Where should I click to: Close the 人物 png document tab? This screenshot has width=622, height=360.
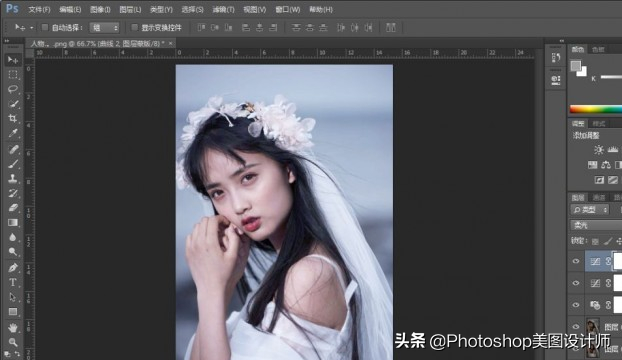(x=171, y=43)
